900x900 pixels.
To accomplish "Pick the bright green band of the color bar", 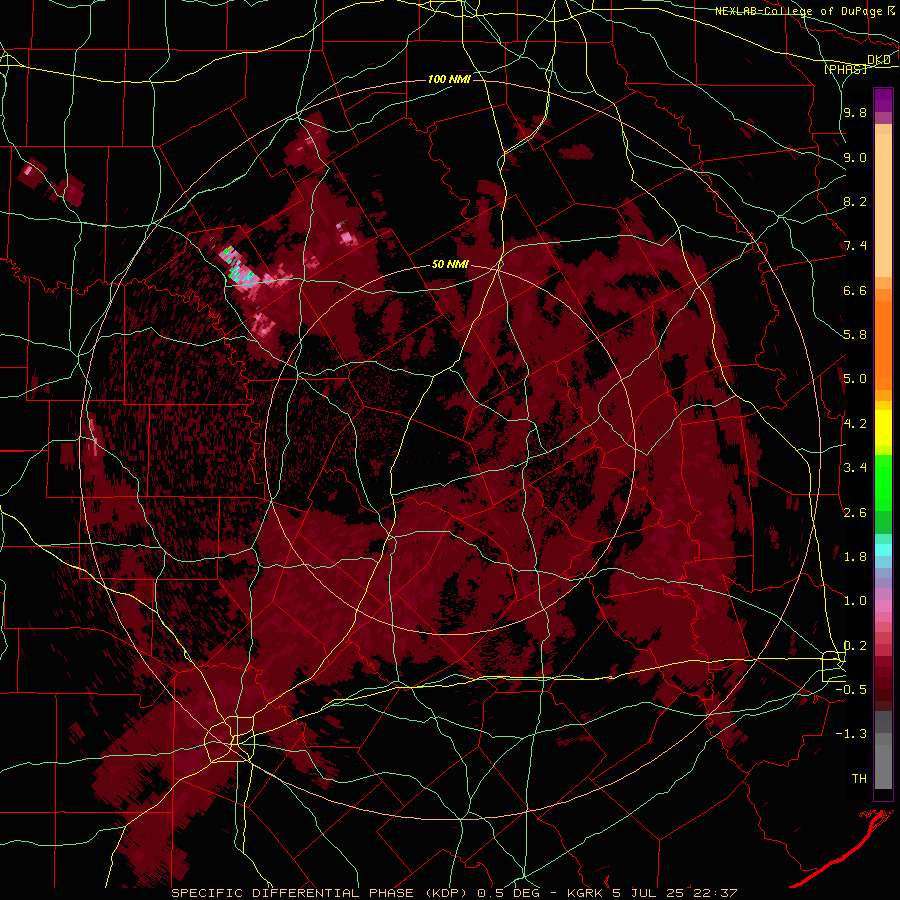I will (883, 483).
